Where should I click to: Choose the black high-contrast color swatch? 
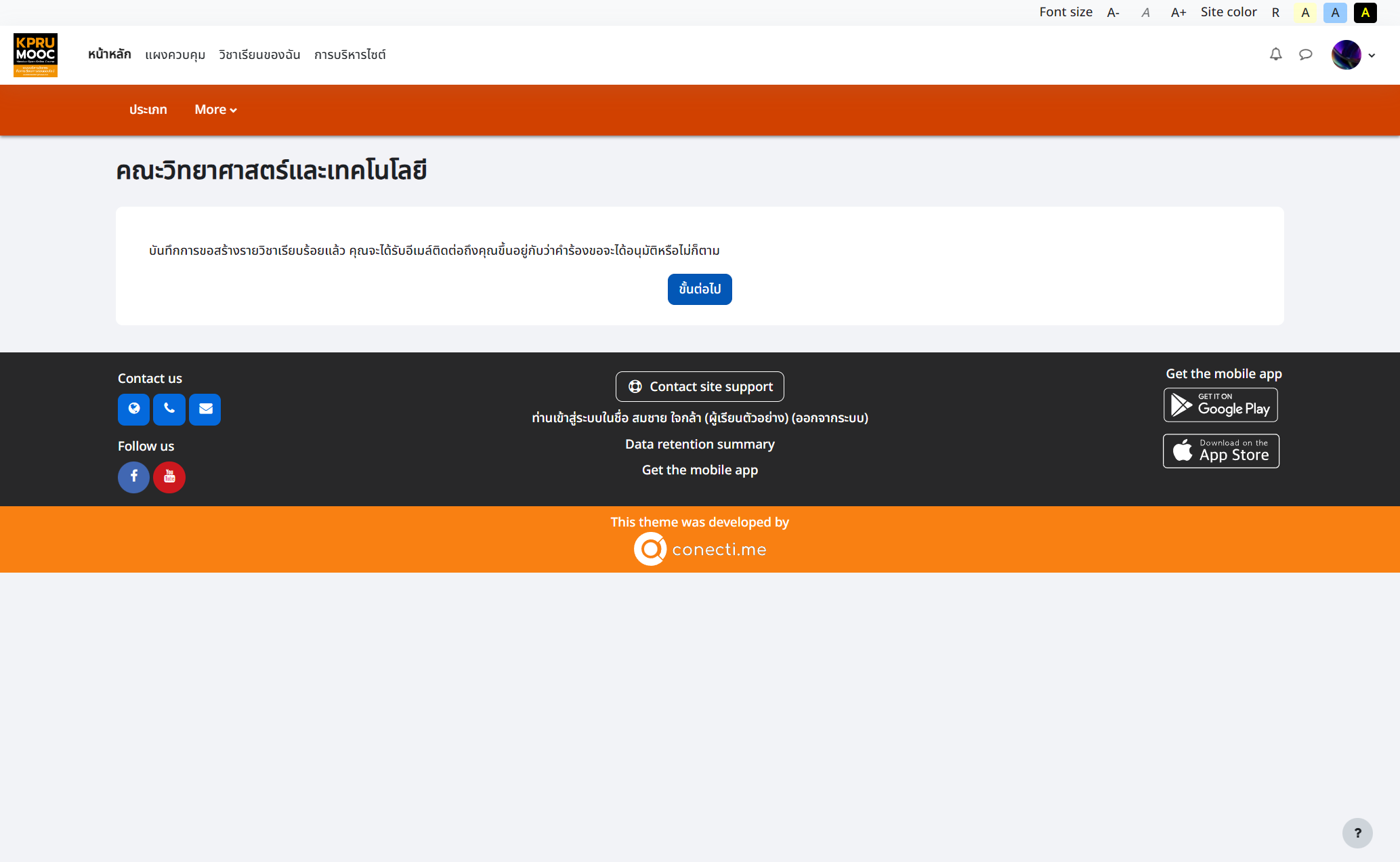pos(1365,13)
